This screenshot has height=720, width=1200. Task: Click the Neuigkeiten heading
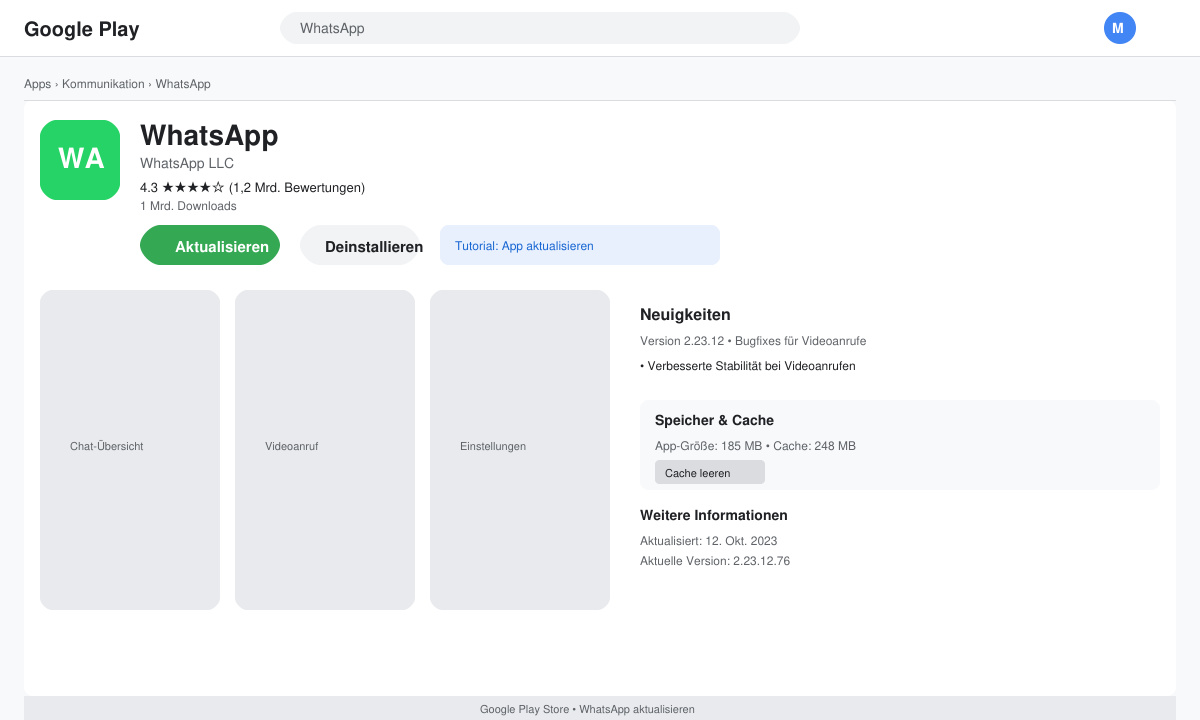[x=685, y=315]
